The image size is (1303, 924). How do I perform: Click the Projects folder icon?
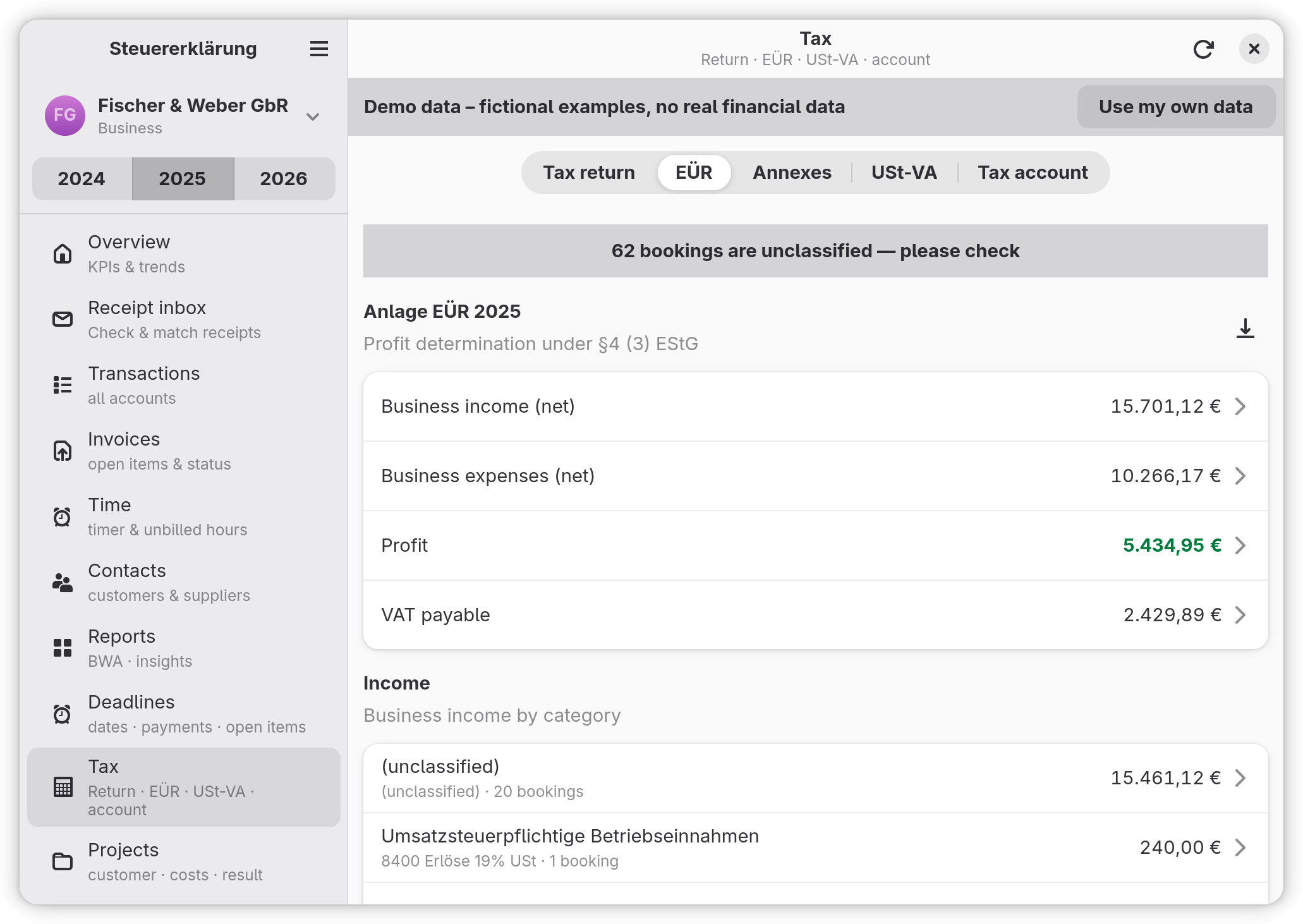point(63,862)
